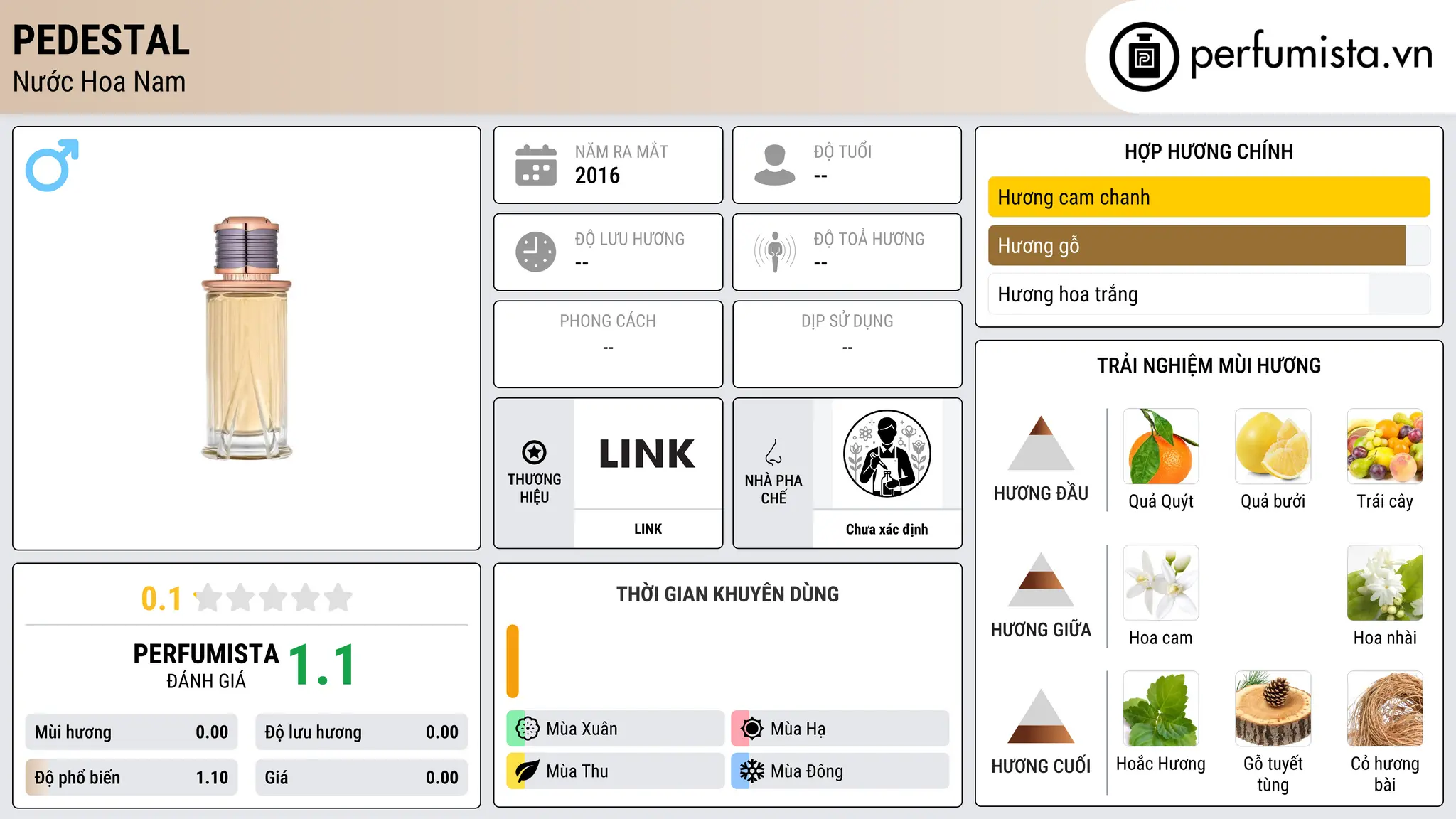Select the Hương hoa trắng accord bar
The width and height of the screenshot is (1456, 819).
[x=1209, y=294]
